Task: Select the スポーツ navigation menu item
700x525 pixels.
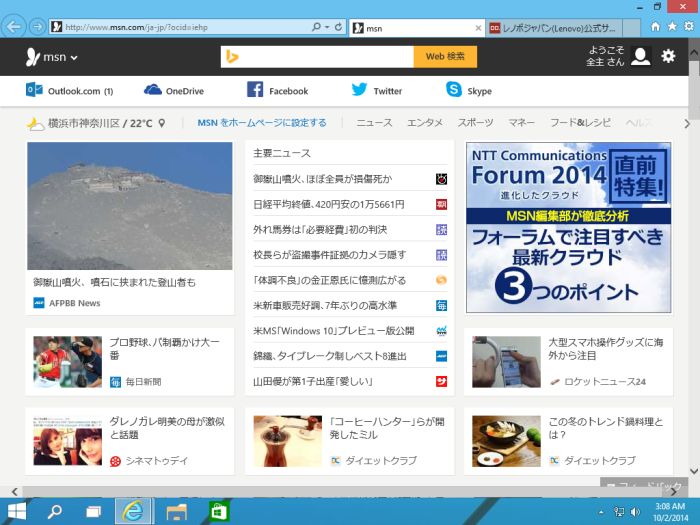Action: pos(475,123)
